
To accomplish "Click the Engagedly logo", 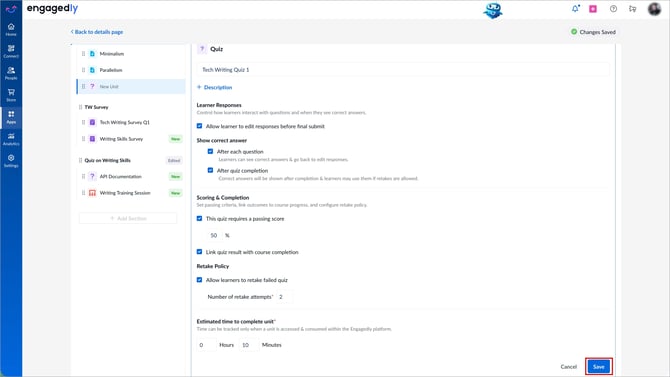I will point(52,9).
